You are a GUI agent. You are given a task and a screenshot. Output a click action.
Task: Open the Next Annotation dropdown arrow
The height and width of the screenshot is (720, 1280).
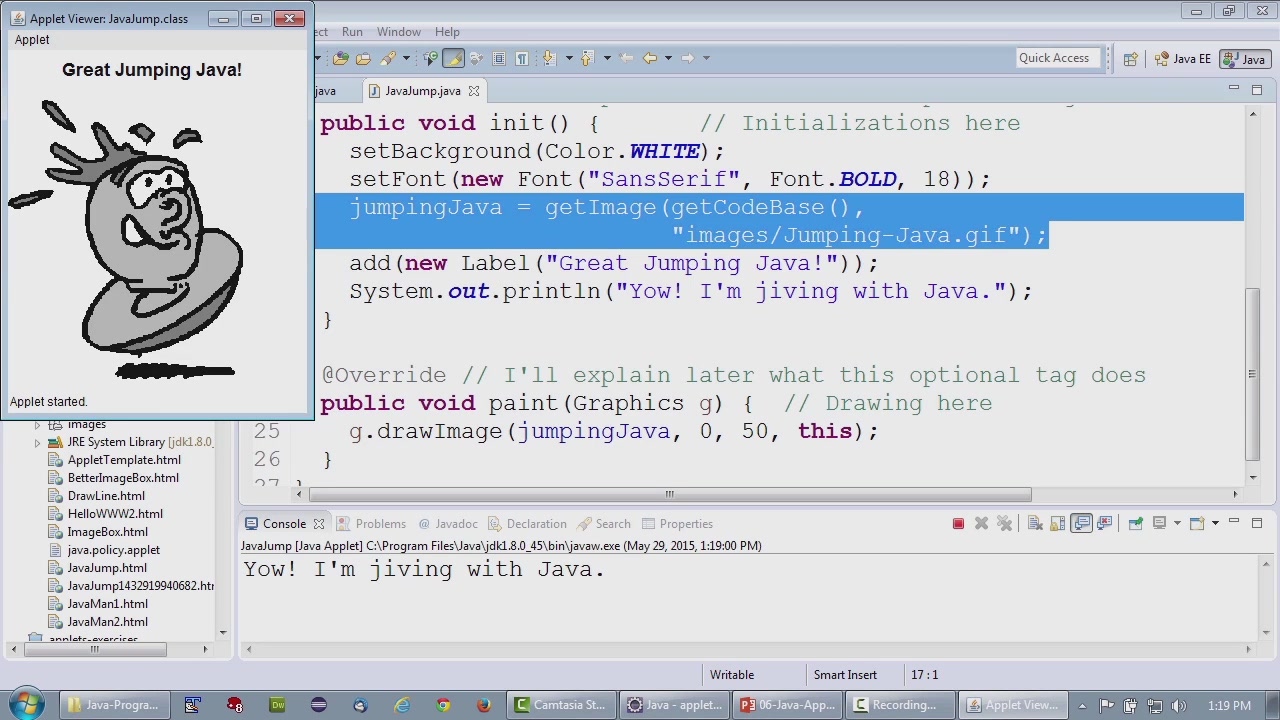click(x=568, y=58)
